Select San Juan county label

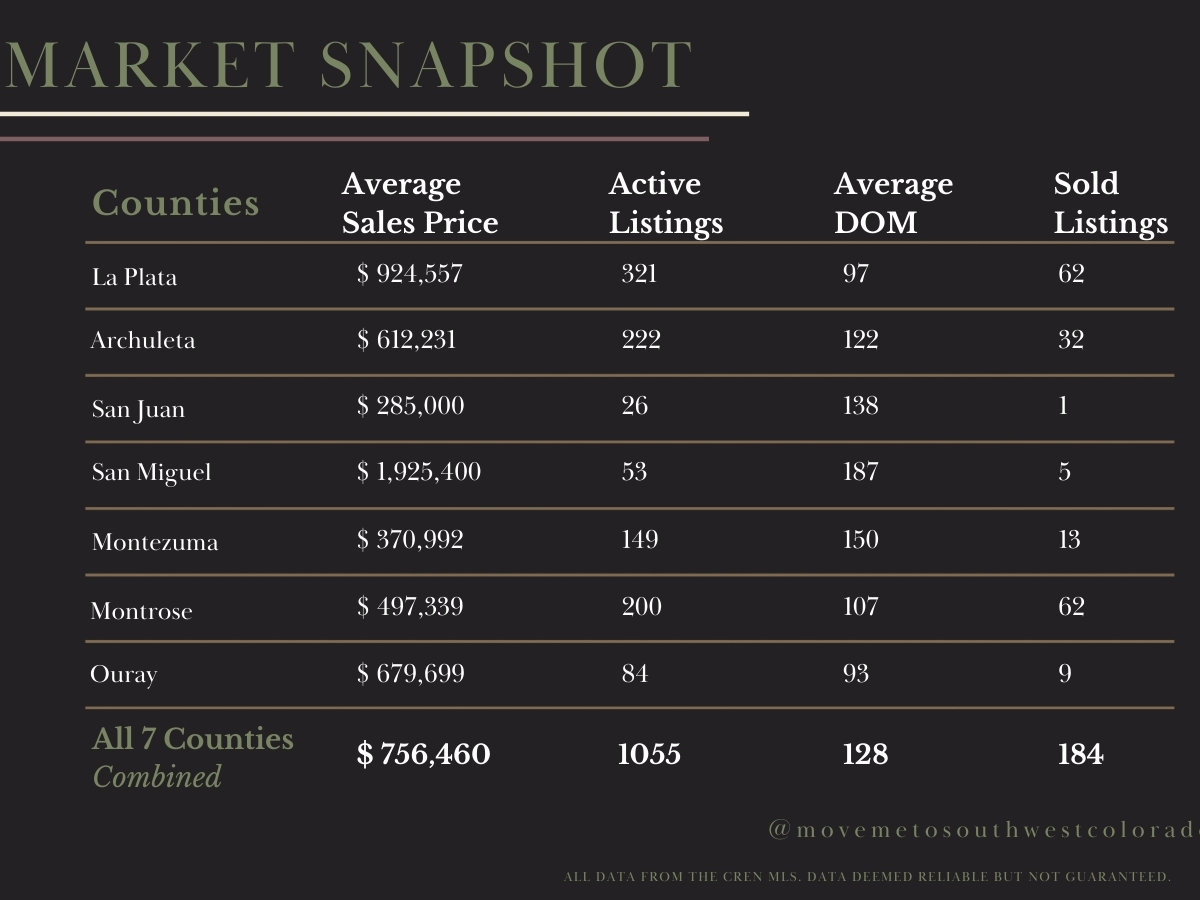[x=138, y=410]
